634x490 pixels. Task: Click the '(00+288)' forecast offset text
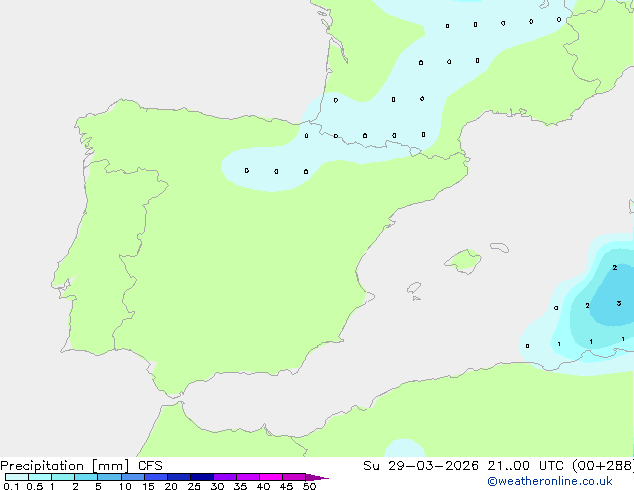point(603,466)
